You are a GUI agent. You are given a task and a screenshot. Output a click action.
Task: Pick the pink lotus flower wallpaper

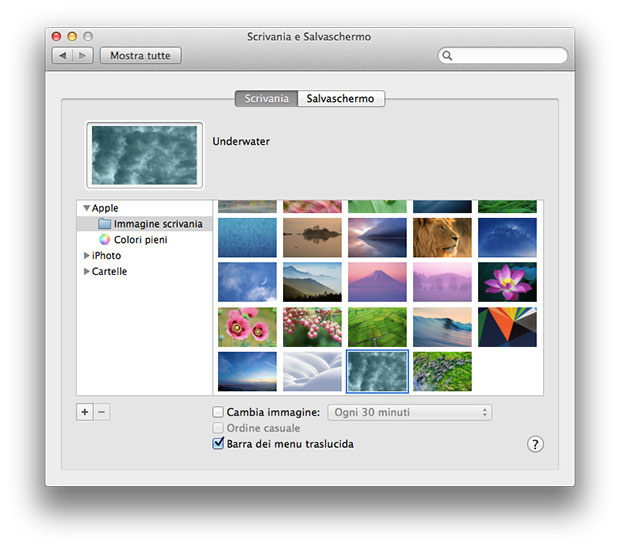click(x=507, y=282)
